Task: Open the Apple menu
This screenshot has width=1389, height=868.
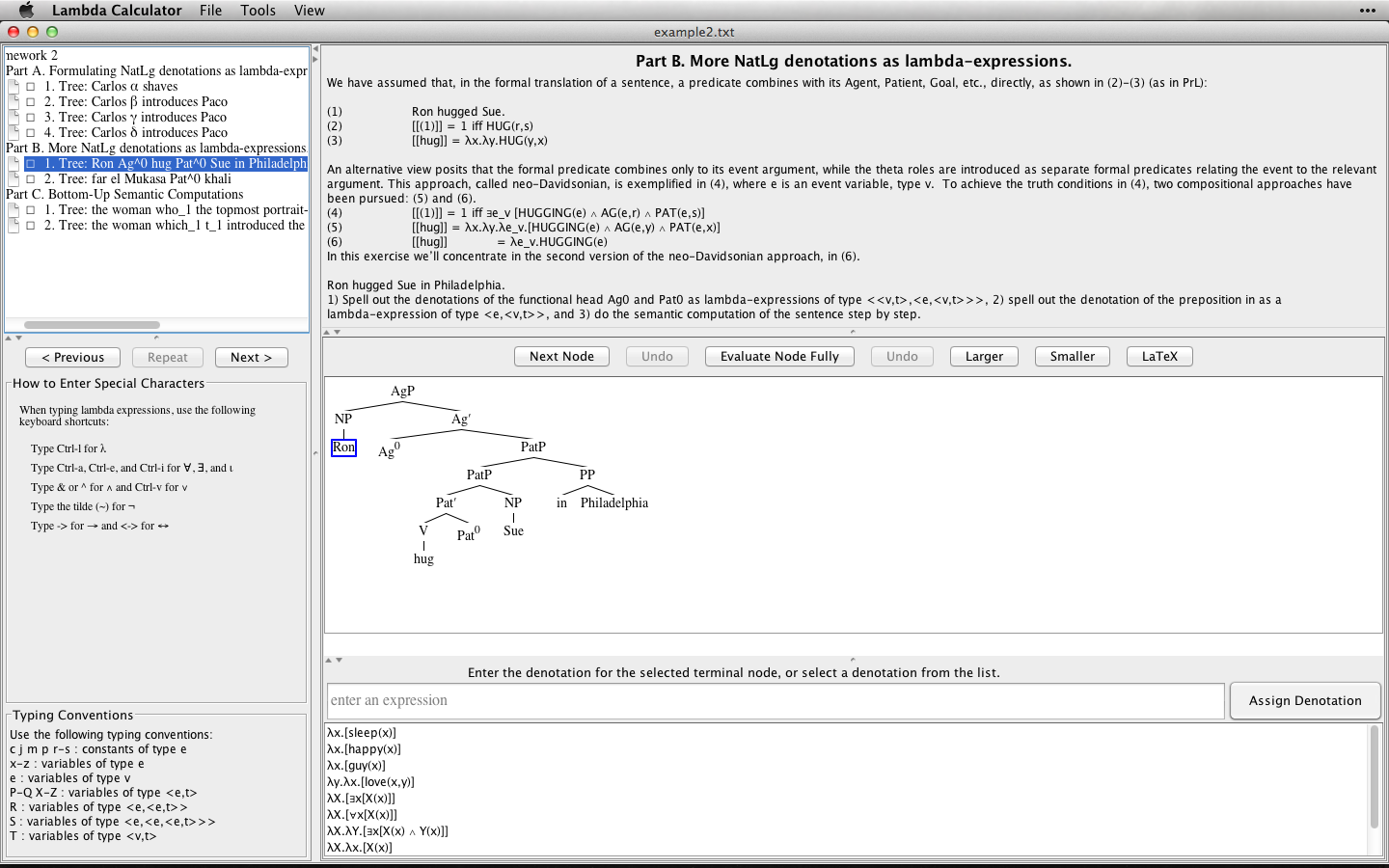Action: tap(26, 10)
